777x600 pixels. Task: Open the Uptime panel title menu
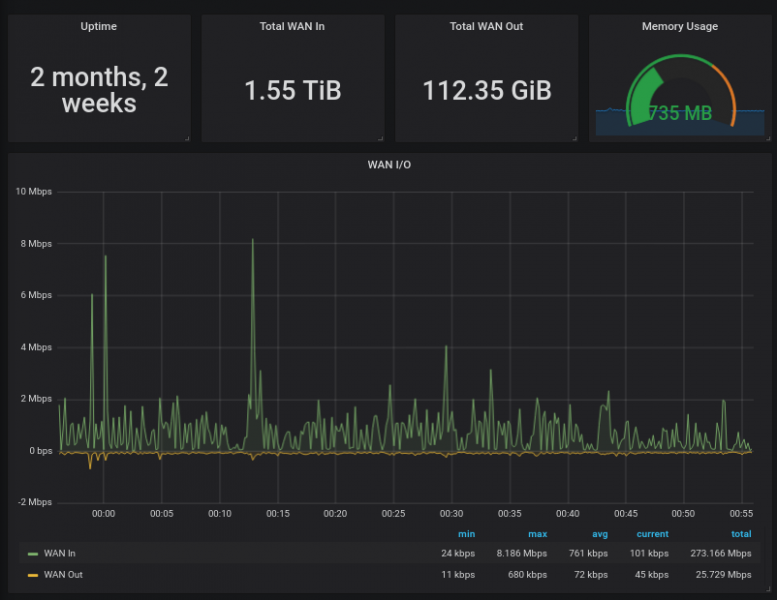tap(98, 26)
